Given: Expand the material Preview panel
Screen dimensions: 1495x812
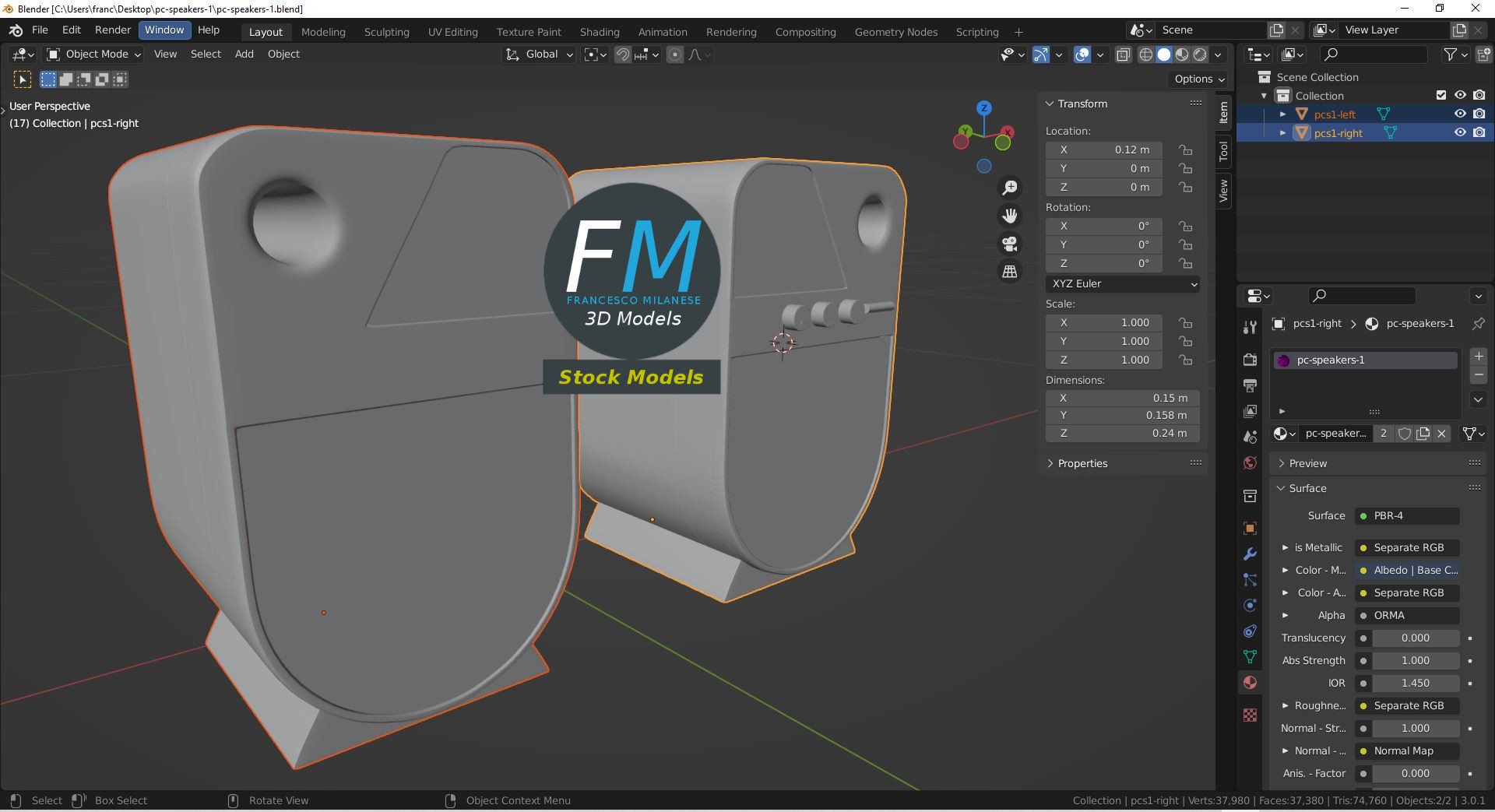Looking at the screenshot, I should pyautogui.click(x=1281, y=463).
